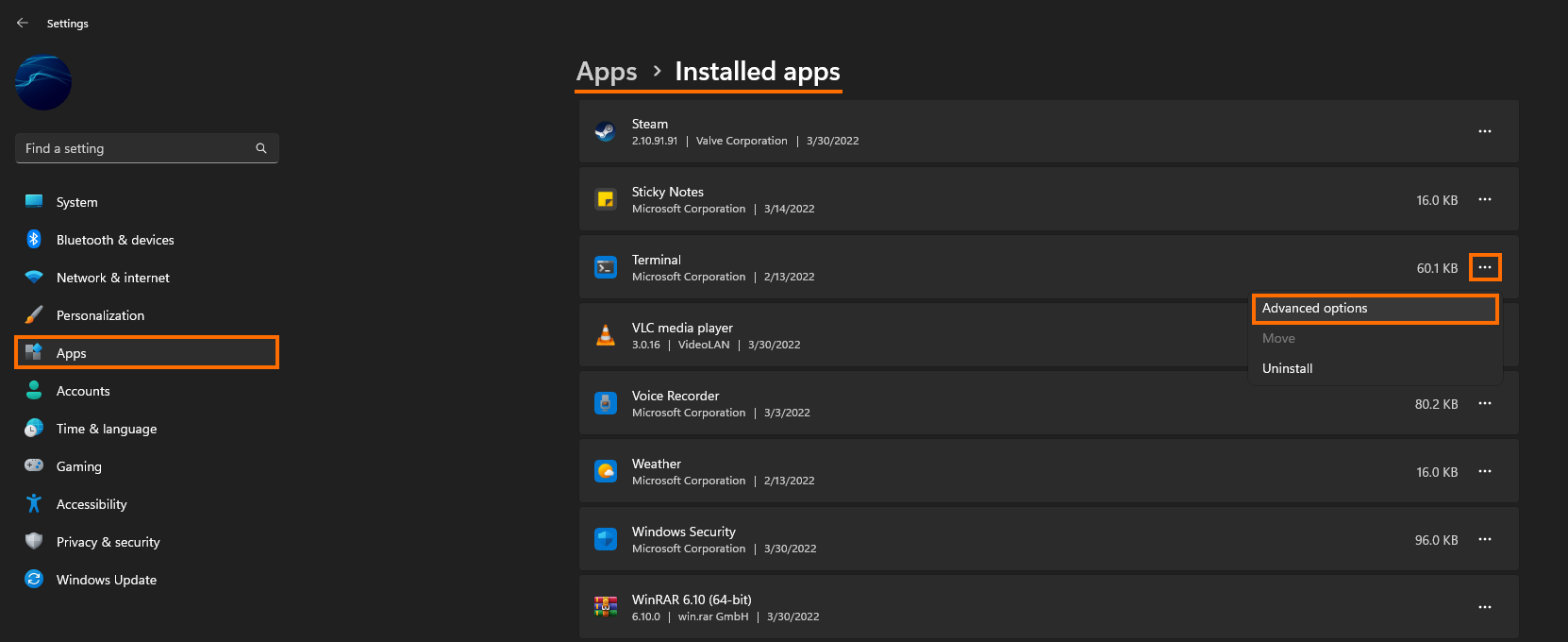Click the win.rar GmbH publisher text
Image resolution: width=1568 pixels, height=642 pixels.
(713, 617)
